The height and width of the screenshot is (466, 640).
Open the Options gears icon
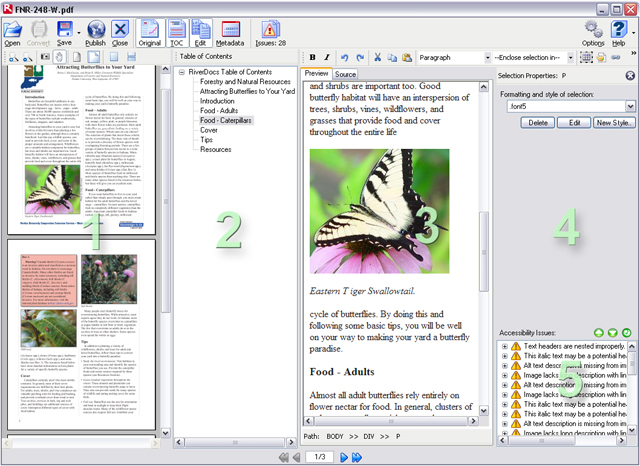[x=593, y=33]
